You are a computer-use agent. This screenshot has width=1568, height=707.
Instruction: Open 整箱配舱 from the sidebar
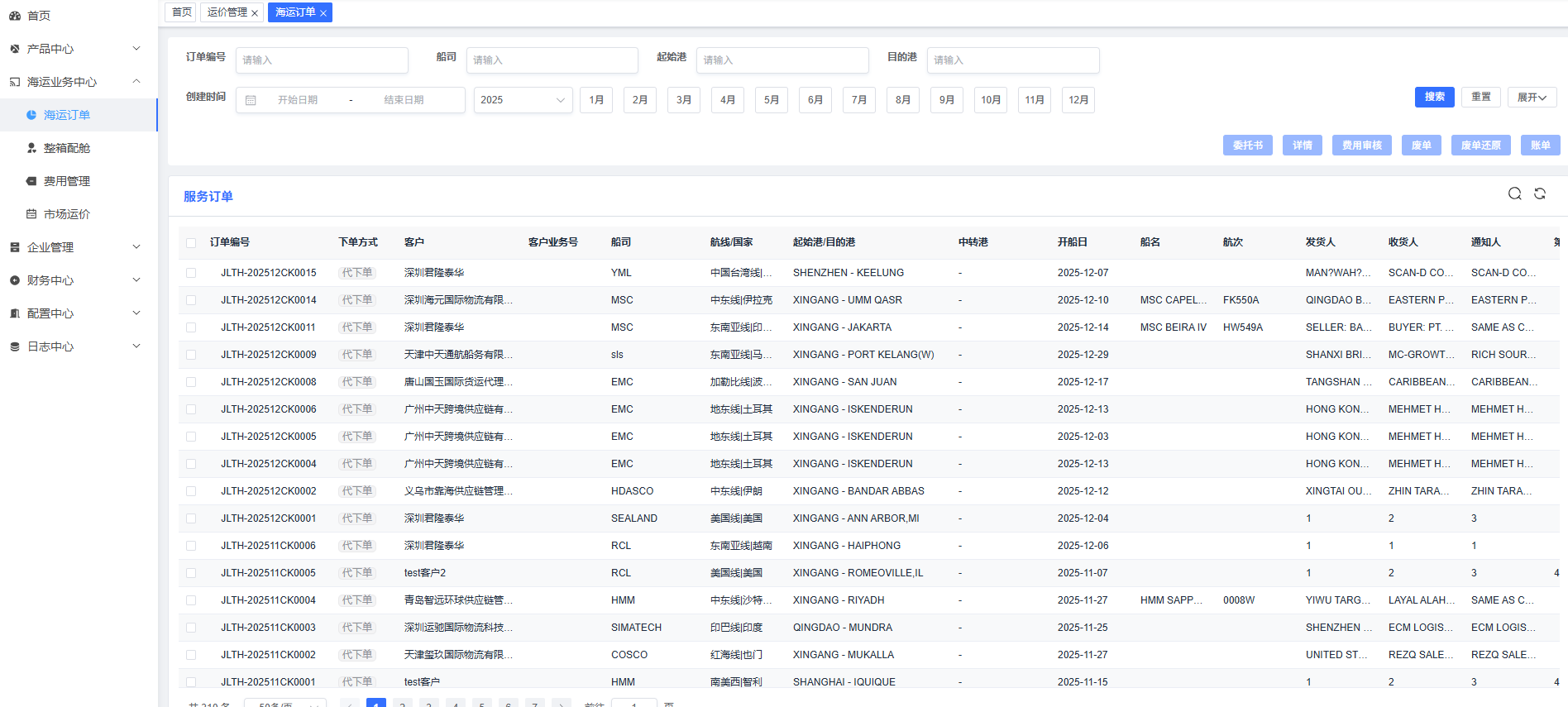tap(66, 148)
